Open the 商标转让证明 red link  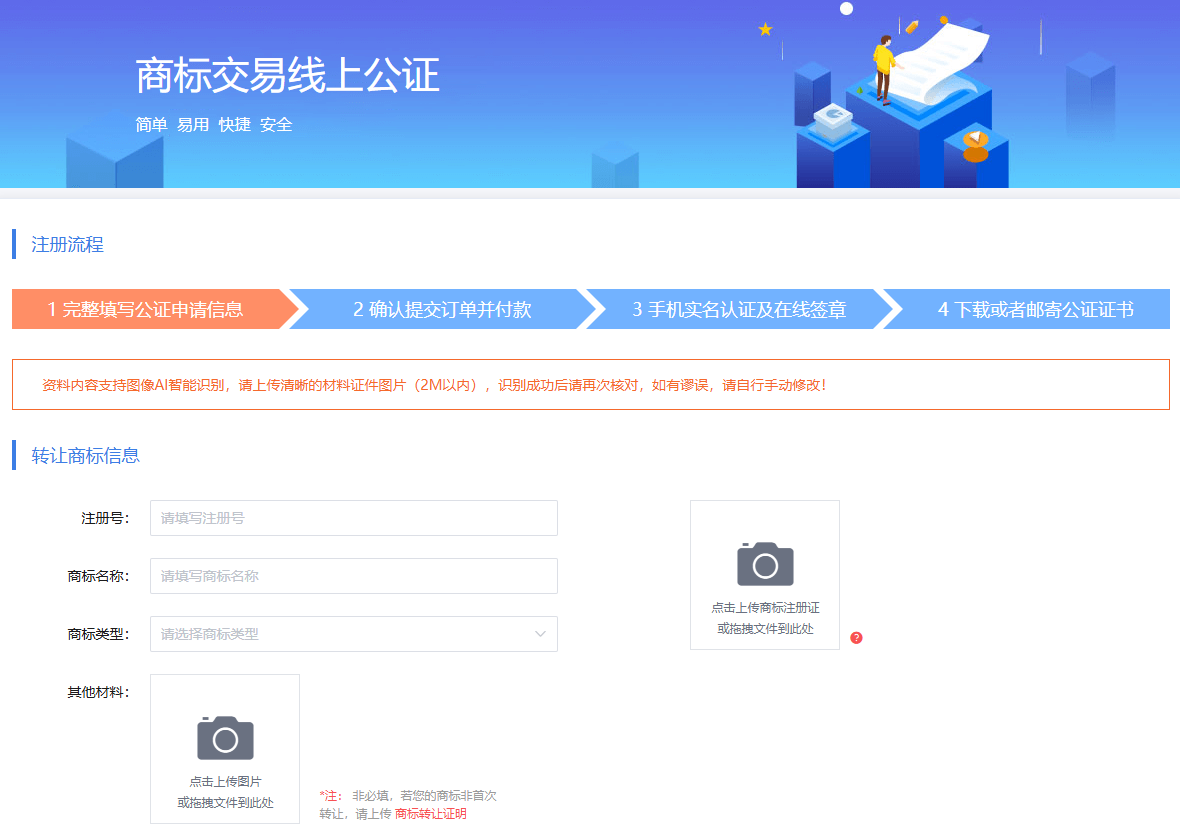click(x=430, y=814)
